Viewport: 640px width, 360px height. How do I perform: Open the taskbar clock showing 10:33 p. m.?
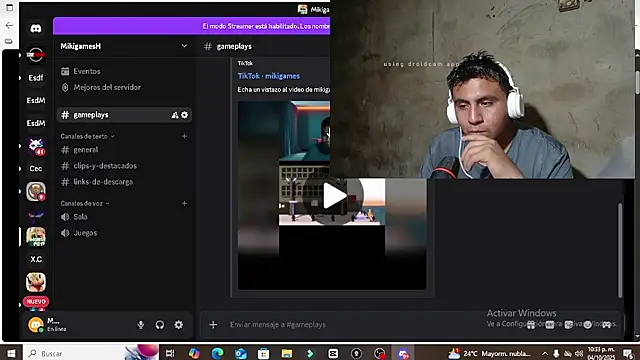[601, 353]
